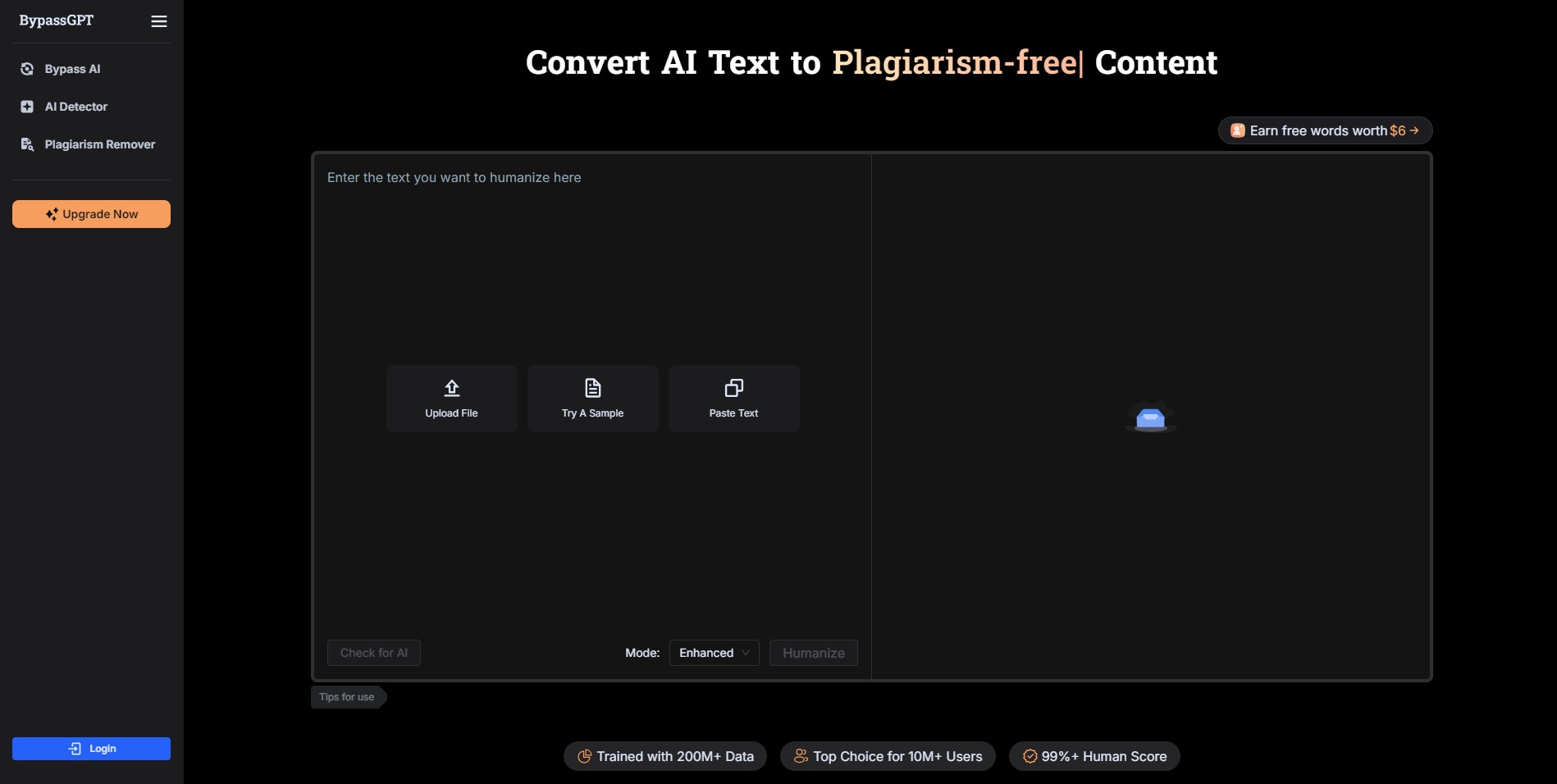Click the Paste Text button
This screenshot has width=1557, height=784.
[x=734, y=399]
